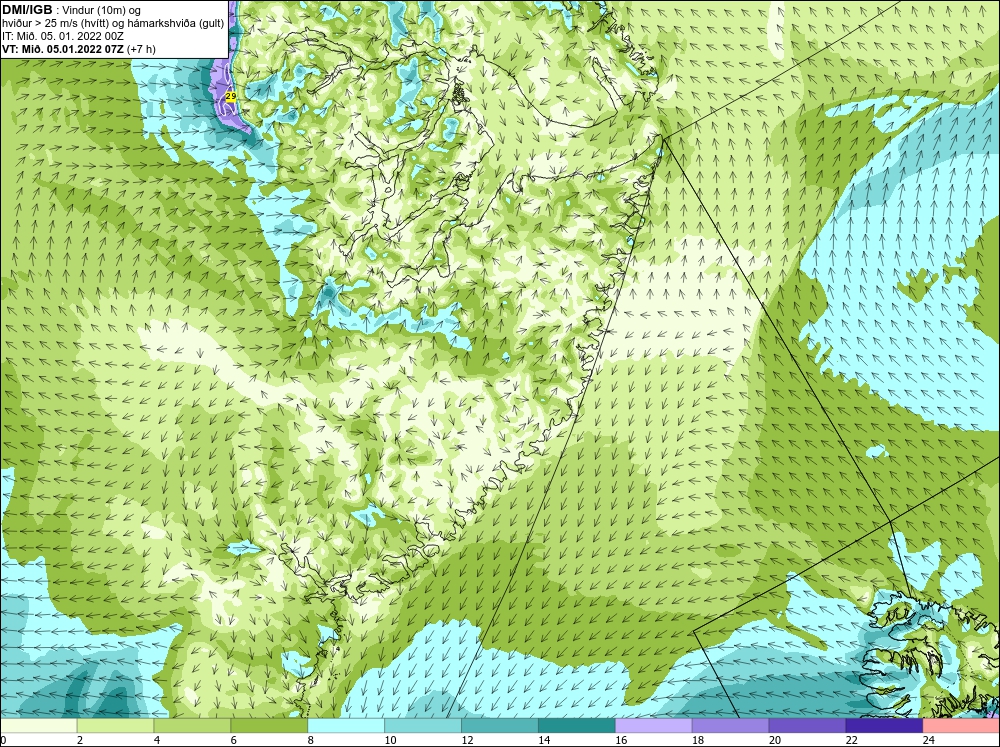Click the yellow 29 gust label
Viewport: 1000px width, 747px height.
point(231,97)
